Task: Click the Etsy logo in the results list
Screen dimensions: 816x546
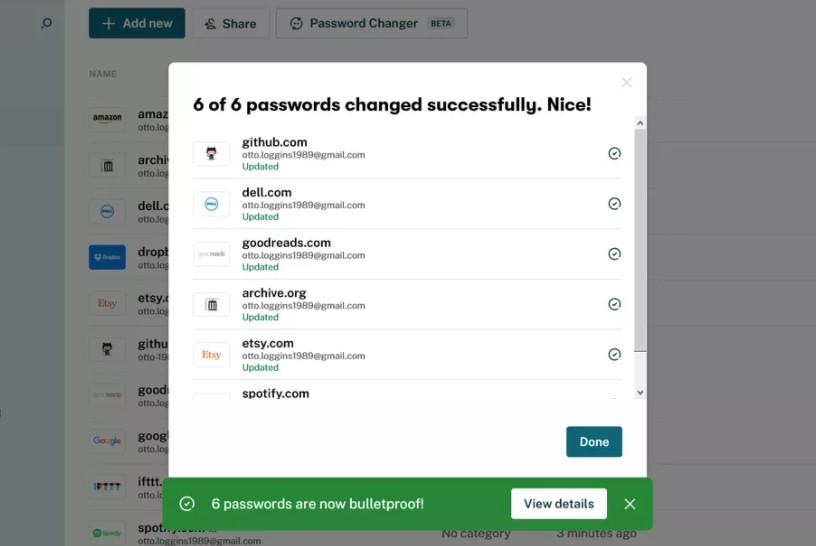Action: point(211,354)
